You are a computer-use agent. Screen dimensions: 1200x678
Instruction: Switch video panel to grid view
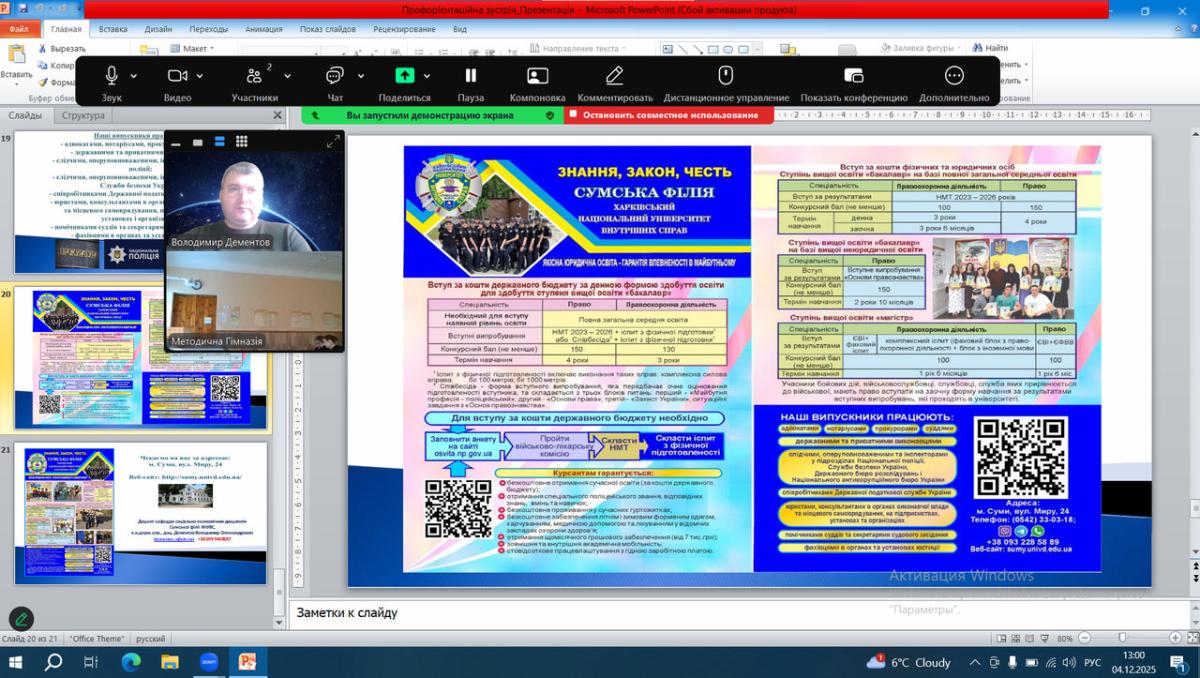click(241, 142)
